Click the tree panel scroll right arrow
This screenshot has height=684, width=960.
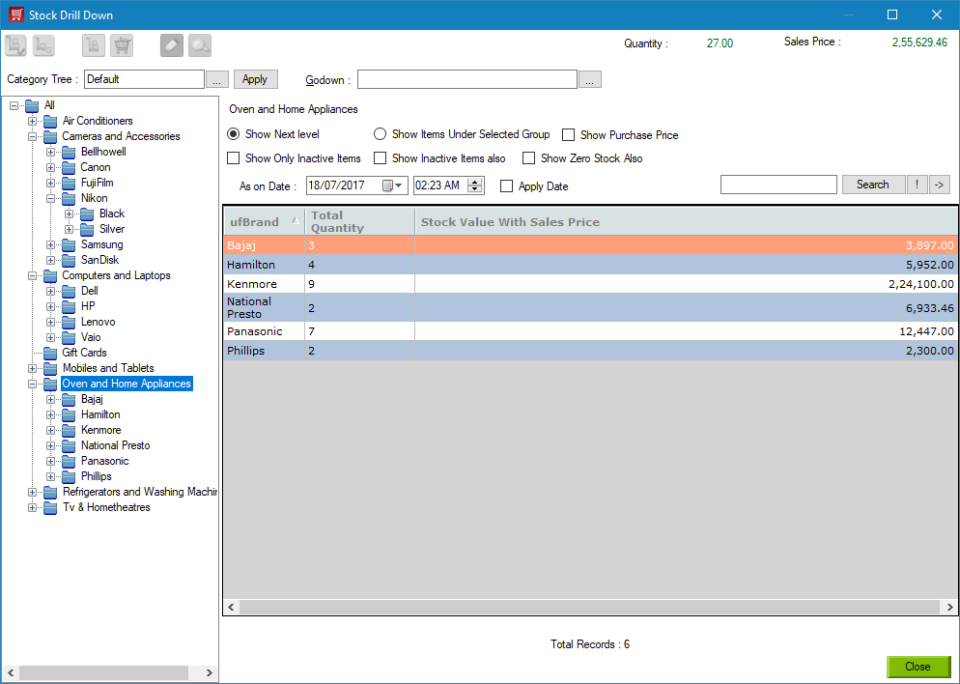[209, 672]
